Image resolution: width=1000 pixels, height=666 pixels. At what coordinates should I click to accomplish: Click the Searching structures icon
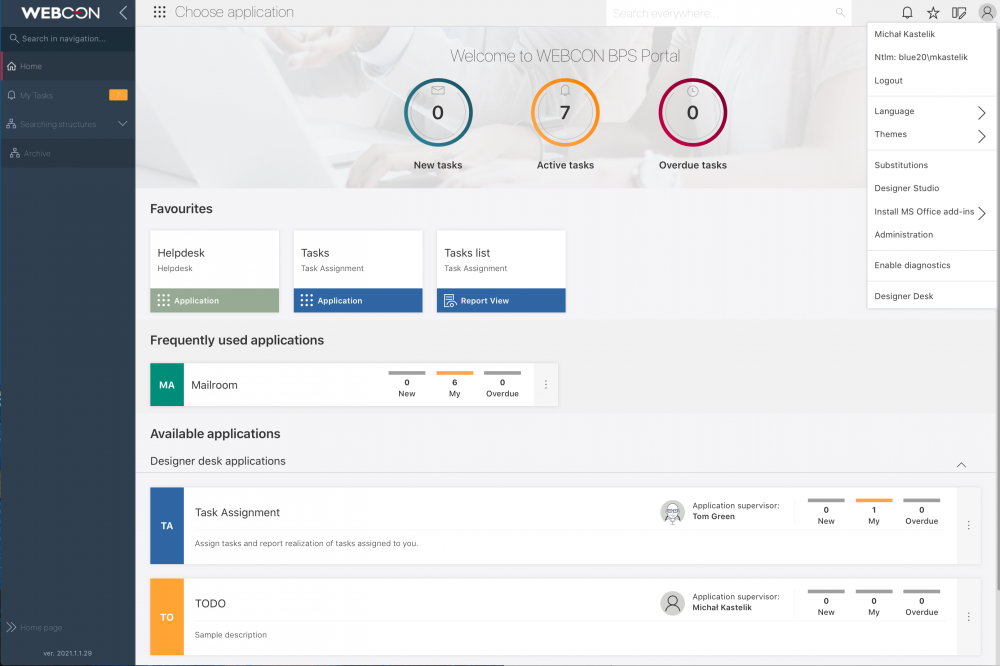(x=11, y=124)
